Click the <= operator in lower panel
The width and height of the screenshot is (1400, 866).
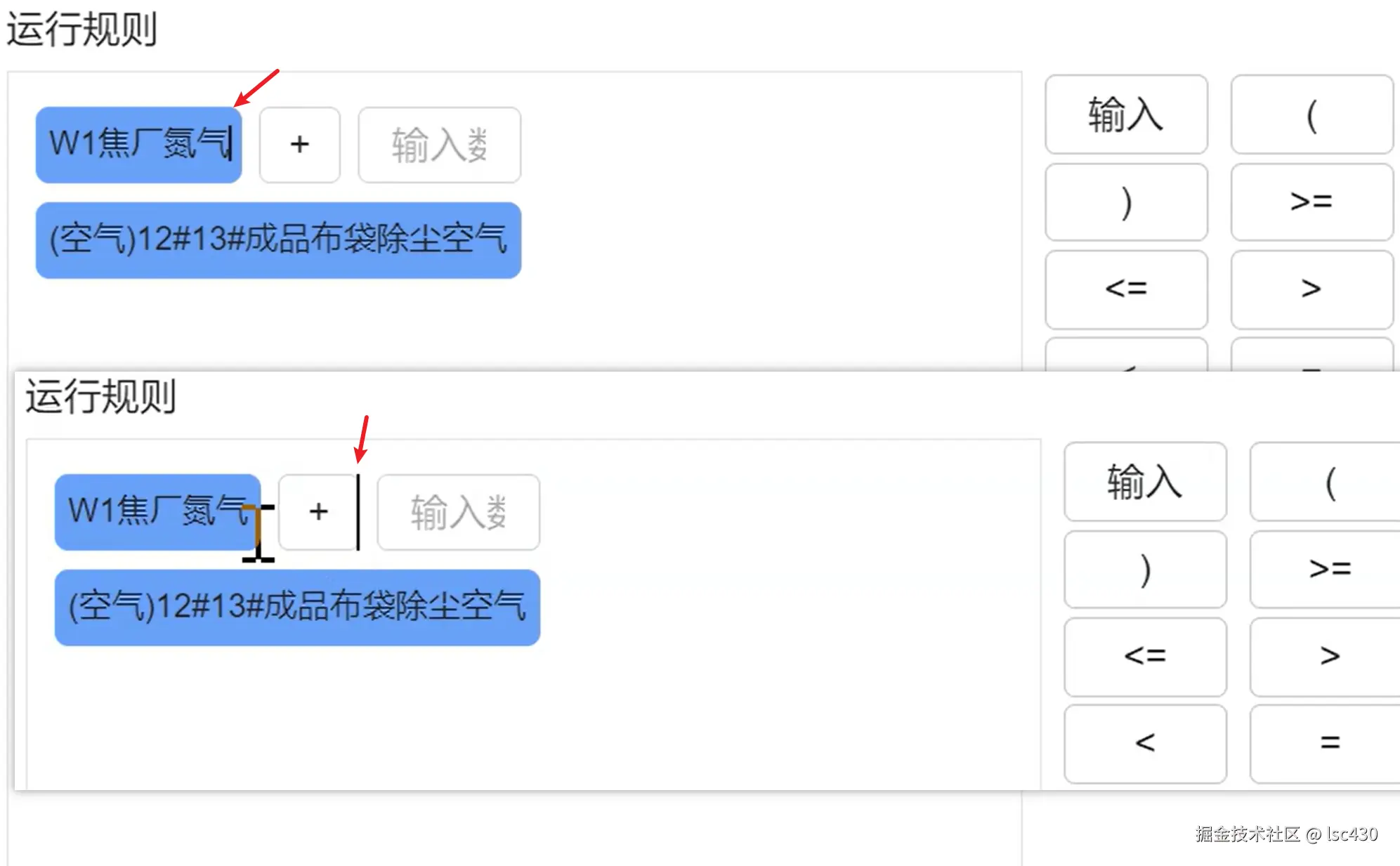(1145, 656)
